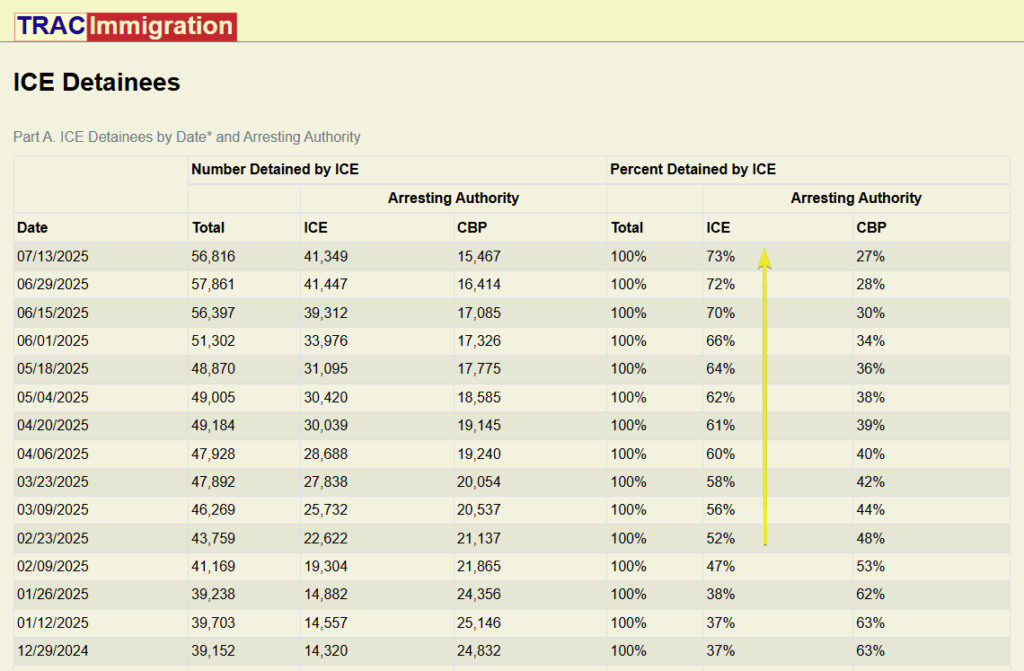Click the ICE Detainees page heading
This screenshot has width=1024, height=671.
[95, 83]
